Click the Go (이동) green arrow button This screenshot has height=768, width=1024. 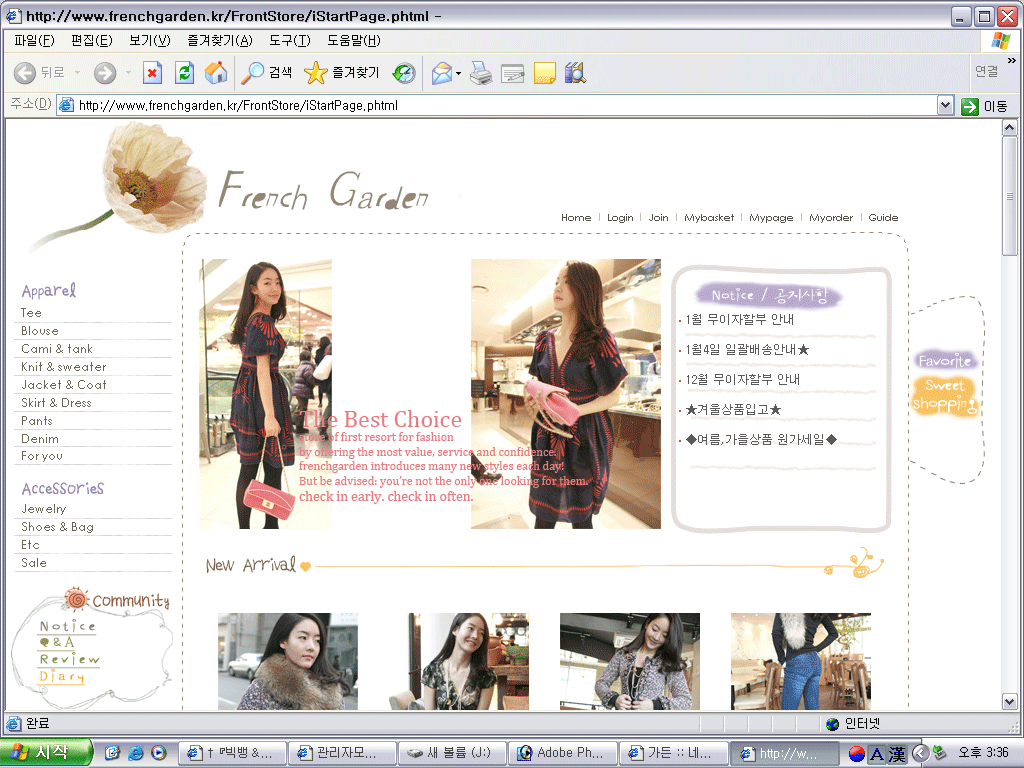coord(984,106)
